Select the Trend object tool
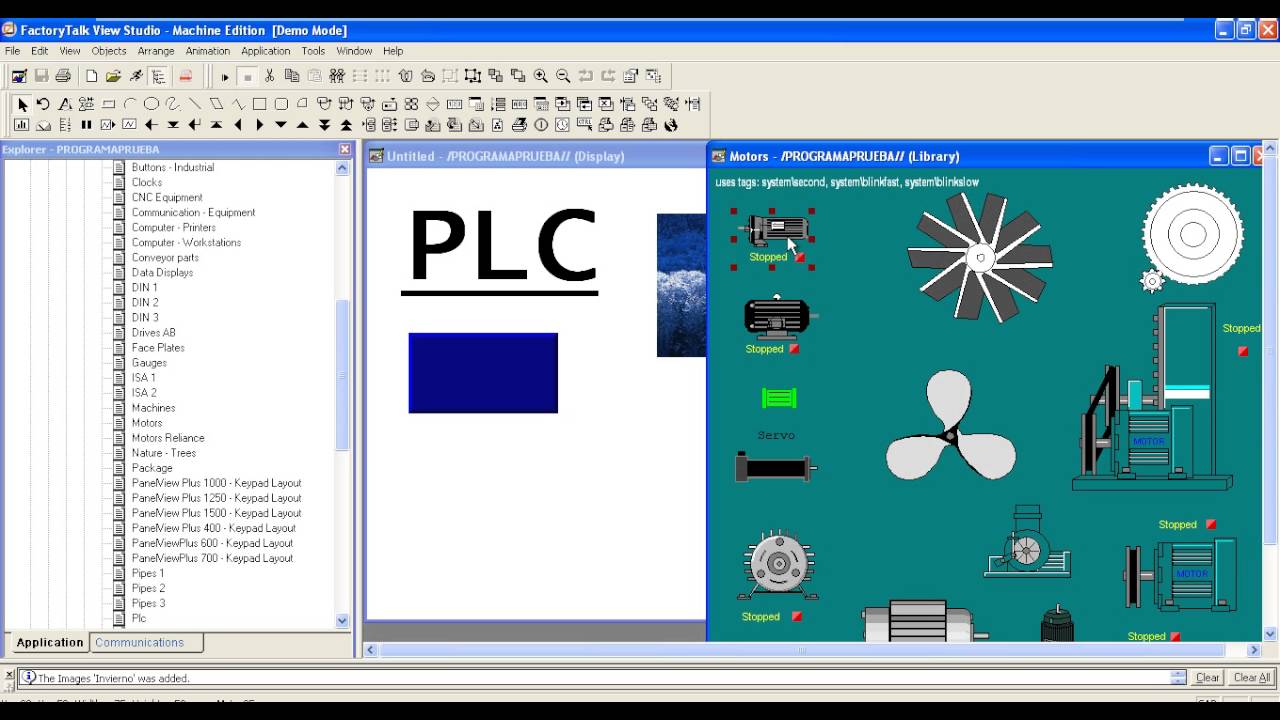1280x720 pixels. coord(129,125)
